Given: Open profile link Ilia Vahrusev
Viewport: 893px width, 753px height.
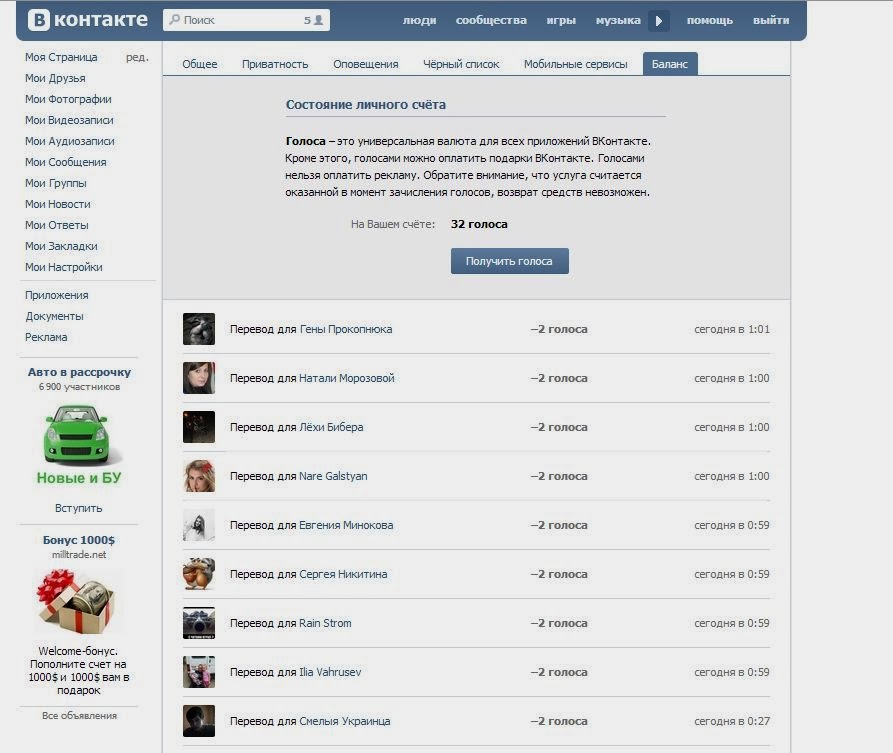Looking at the screenshot, I should coord(330,672).
